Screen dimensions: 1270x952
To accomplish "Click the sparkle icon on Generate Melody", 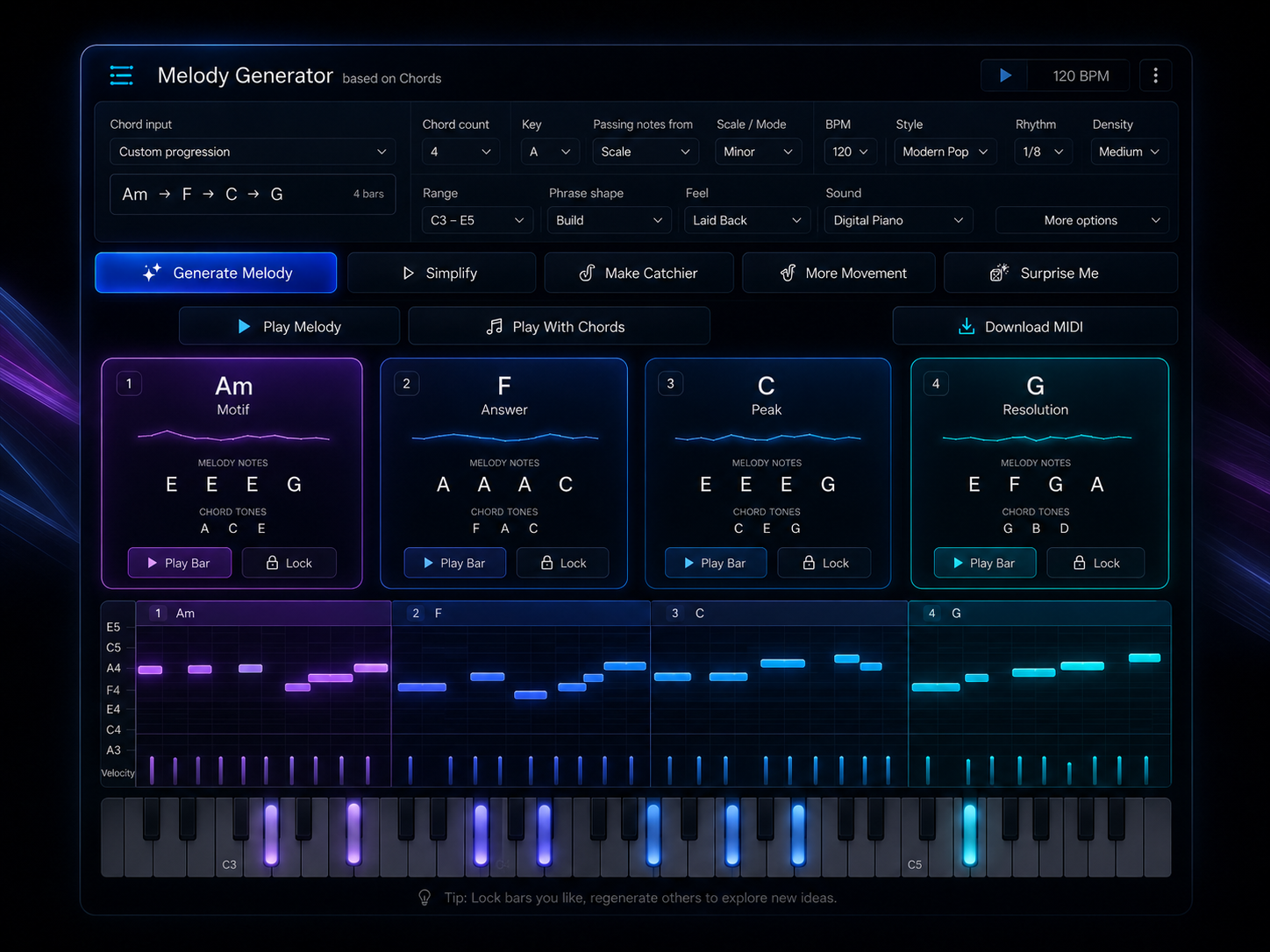I will [152, 273].
